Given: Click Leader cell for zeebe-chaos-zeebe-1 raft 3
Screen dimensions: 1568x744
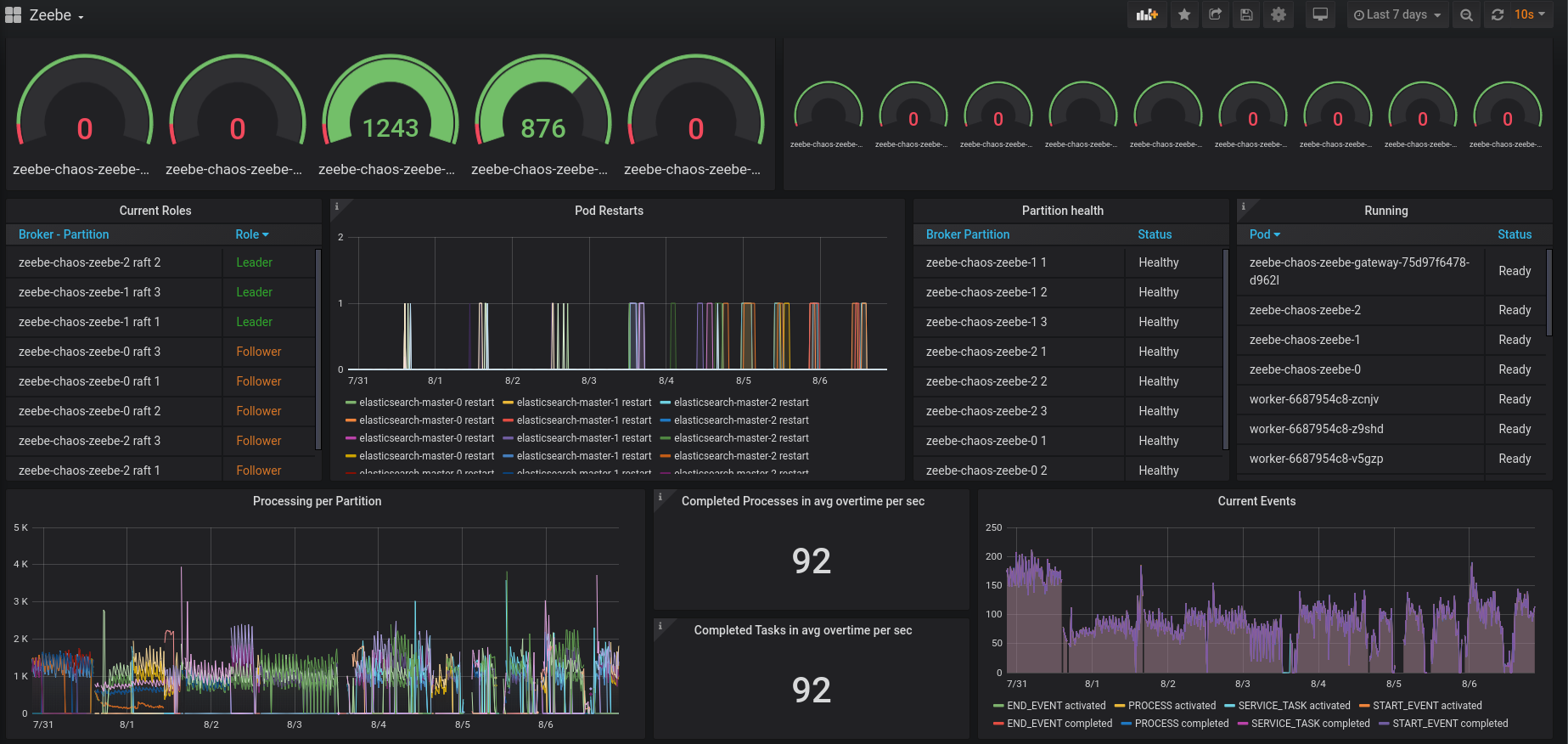Looking at the screenshot, I should [268, 292].
